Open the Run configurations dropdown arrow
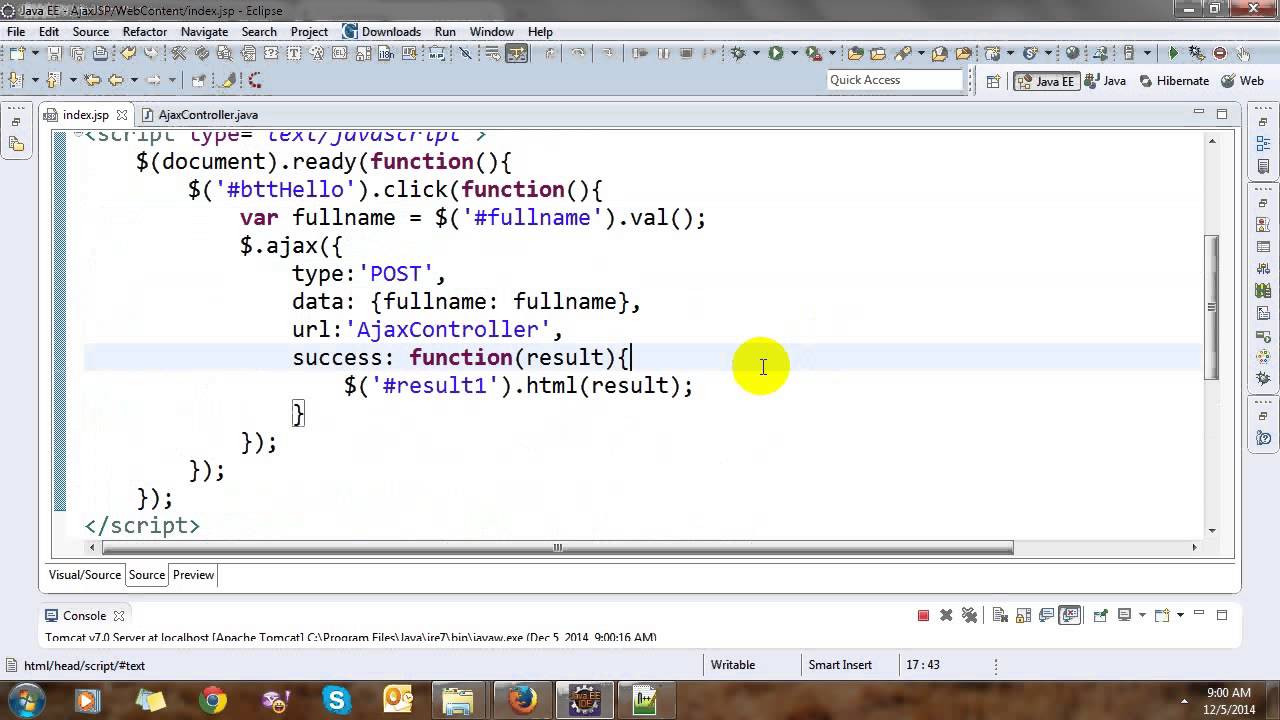 tap(794, 53)
